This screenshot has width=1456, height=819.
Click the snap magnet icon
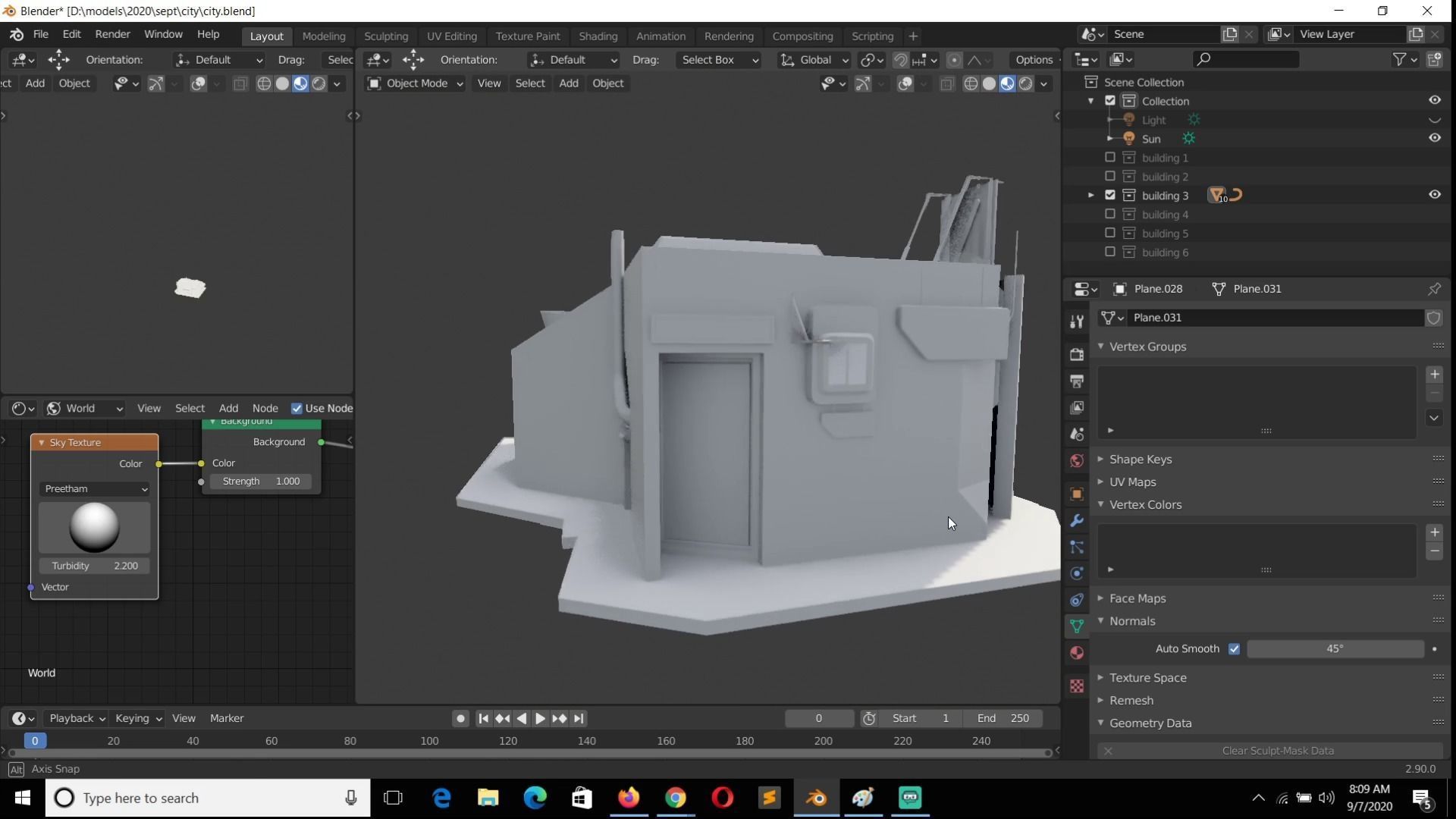pos(900,60)
